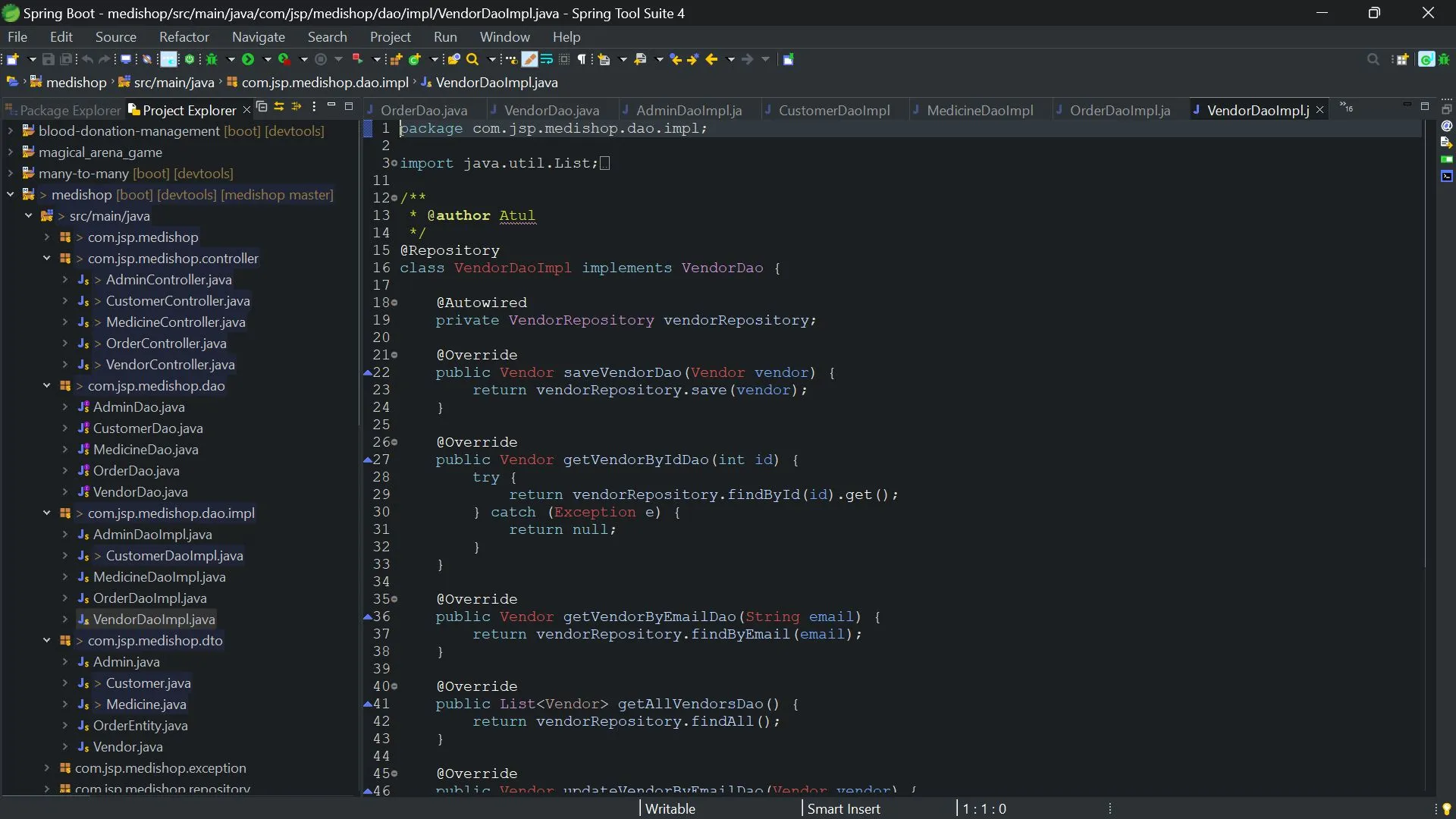
Task: Click src/main/java breadcrumb segment
Action: (174, 82)
